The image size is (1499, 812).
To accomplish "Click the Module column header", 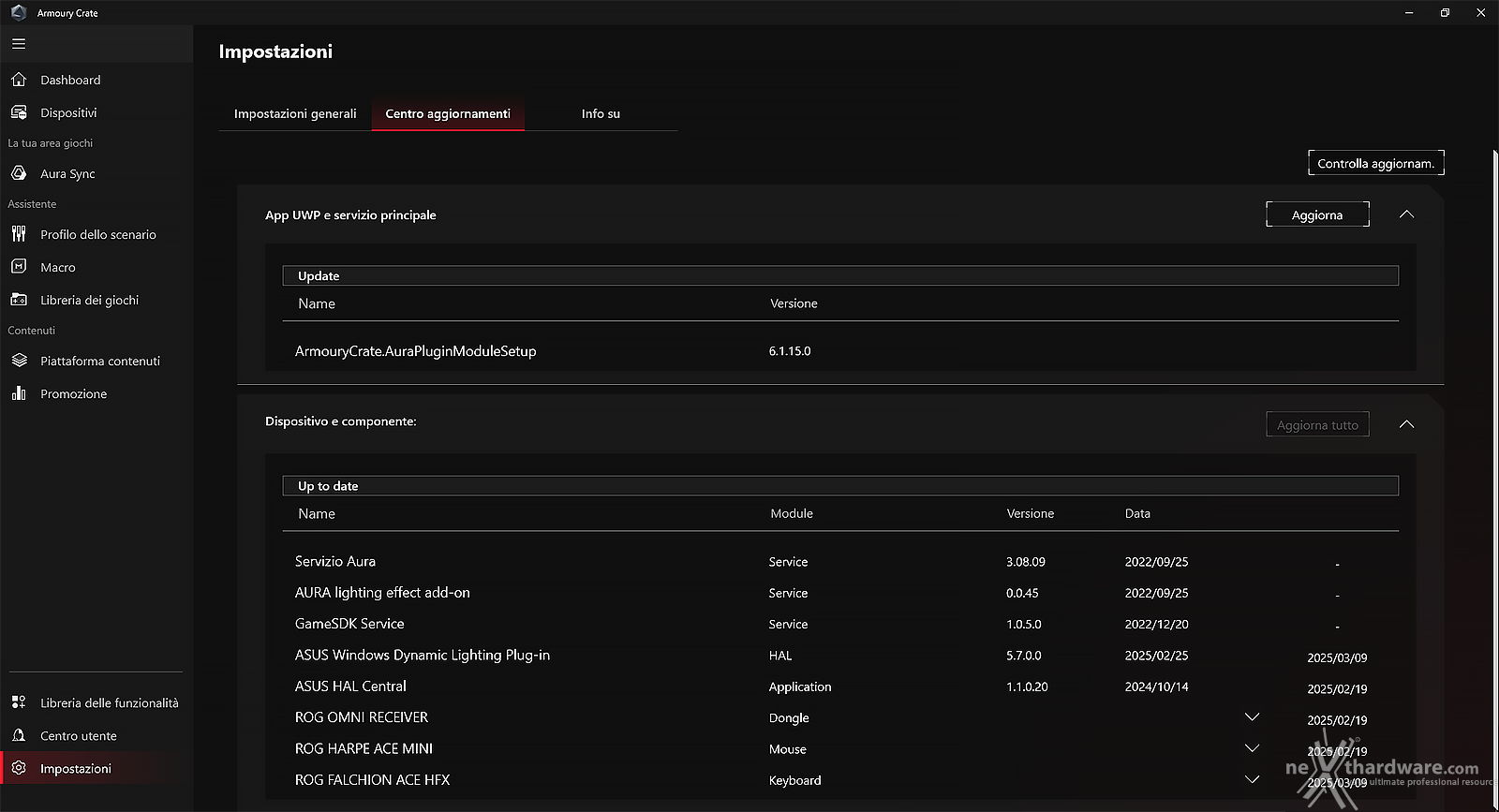I will (x=792, y=513).
